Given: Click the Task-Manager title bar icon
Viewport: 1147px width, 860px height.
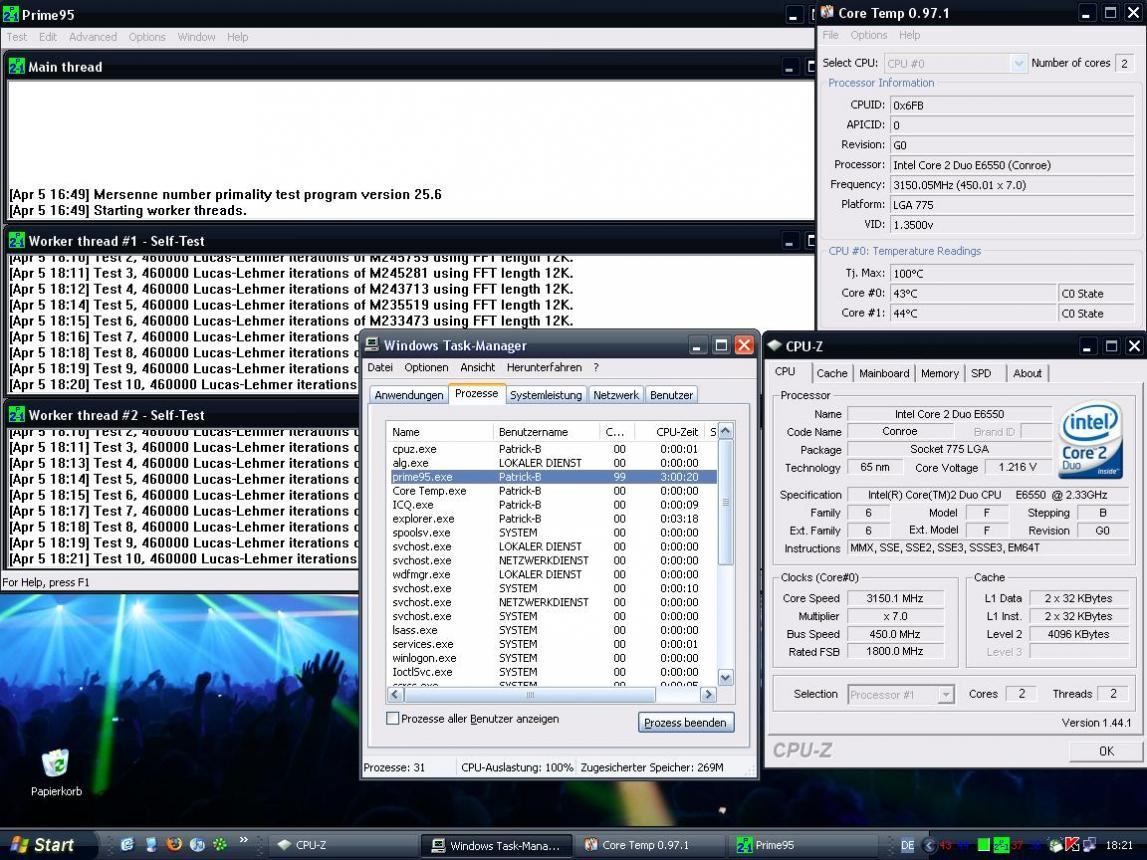Looking at the screenshot, I should point(372,345).
